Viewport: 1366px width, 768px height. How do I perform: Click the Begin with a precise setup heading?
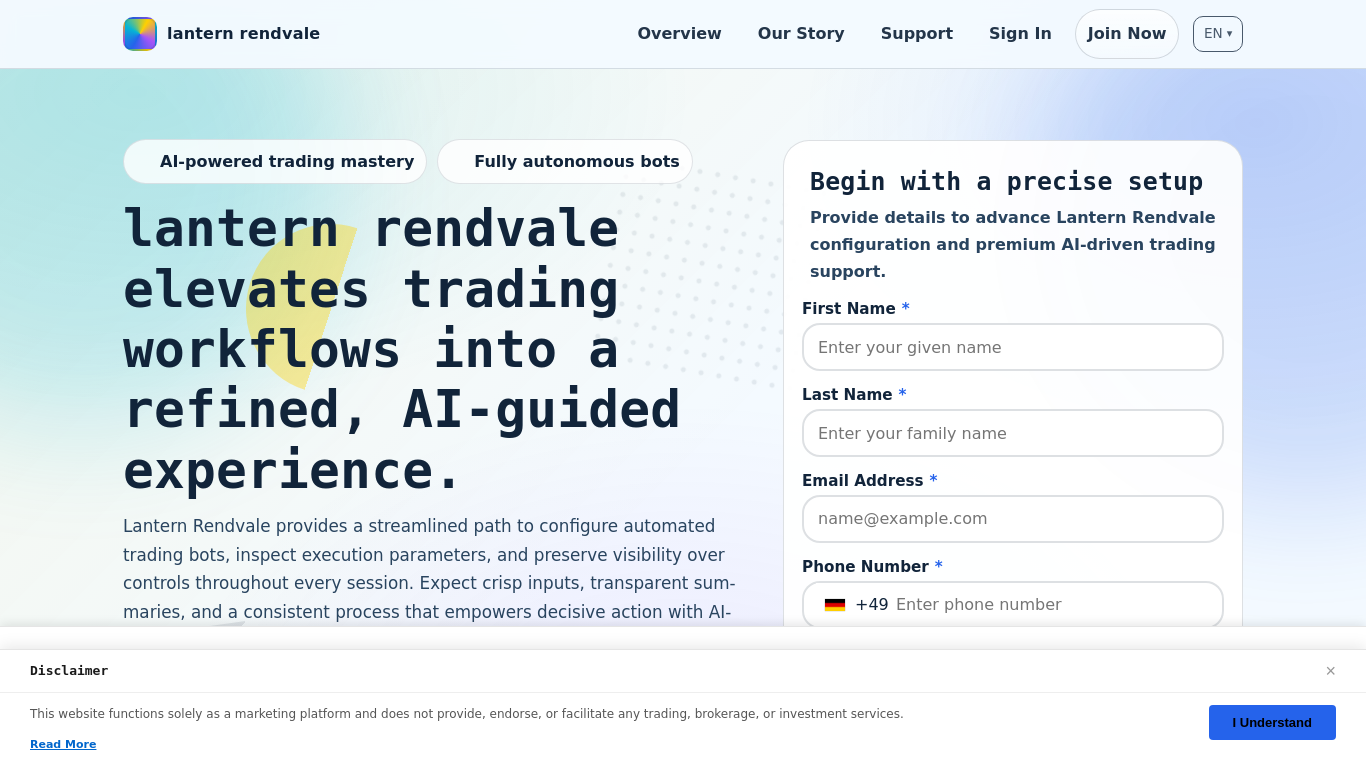(1006, 181)
